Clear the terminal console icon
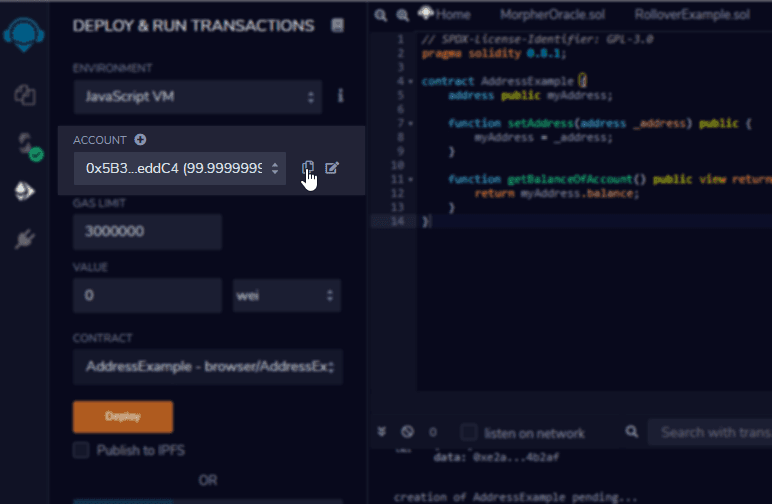Viewport: 772px width, 504px height. click(x=407, y=432)
